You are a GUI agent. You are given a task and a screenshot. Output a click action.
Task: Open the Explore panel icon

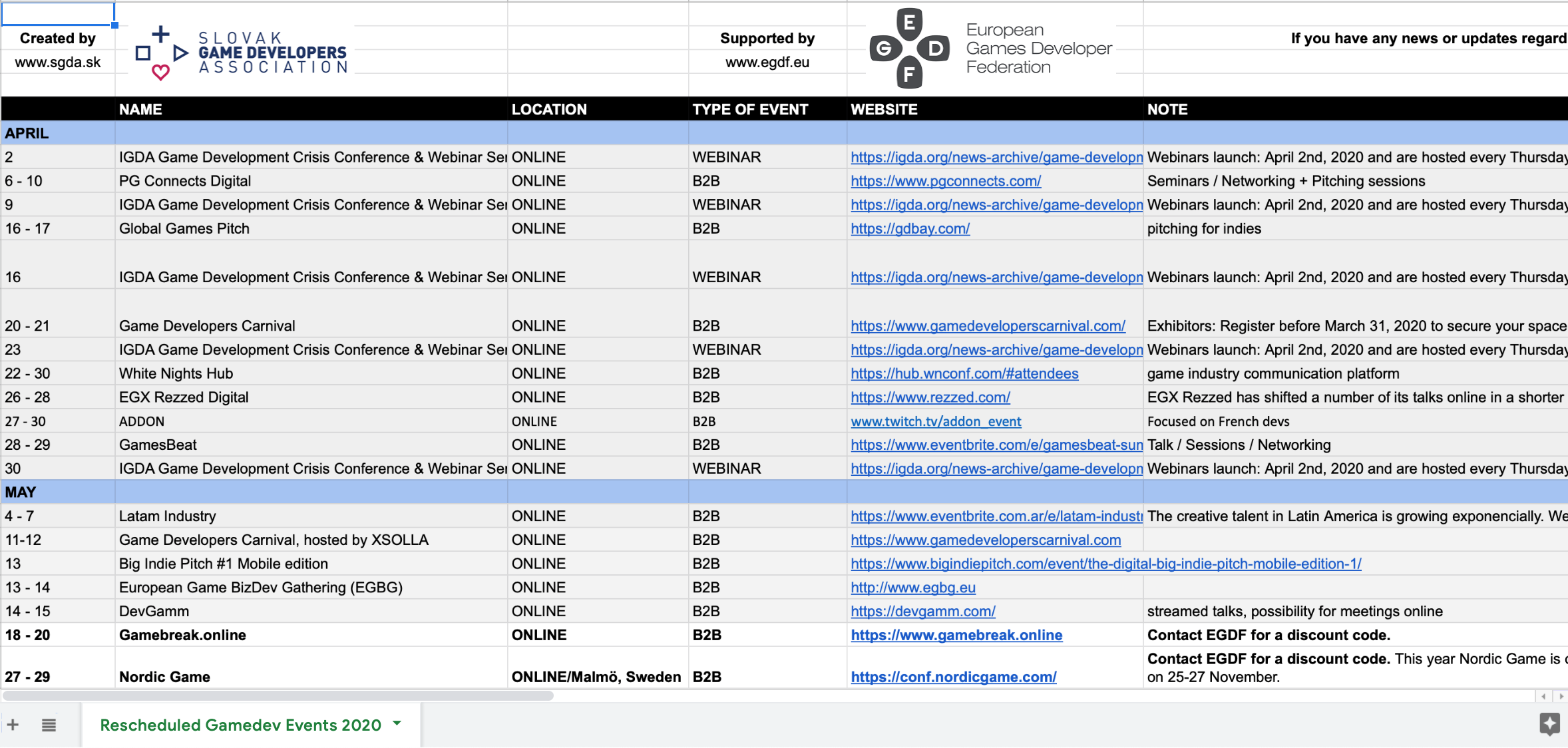(1551, 724)
